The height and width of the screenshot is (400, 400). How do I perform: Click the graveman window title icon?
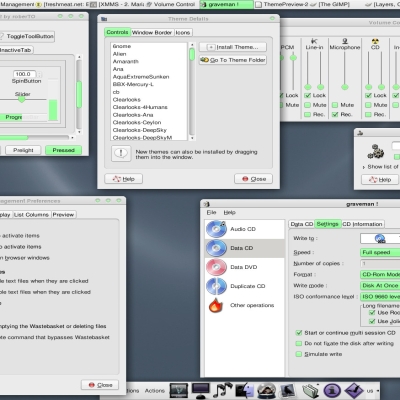207,204
